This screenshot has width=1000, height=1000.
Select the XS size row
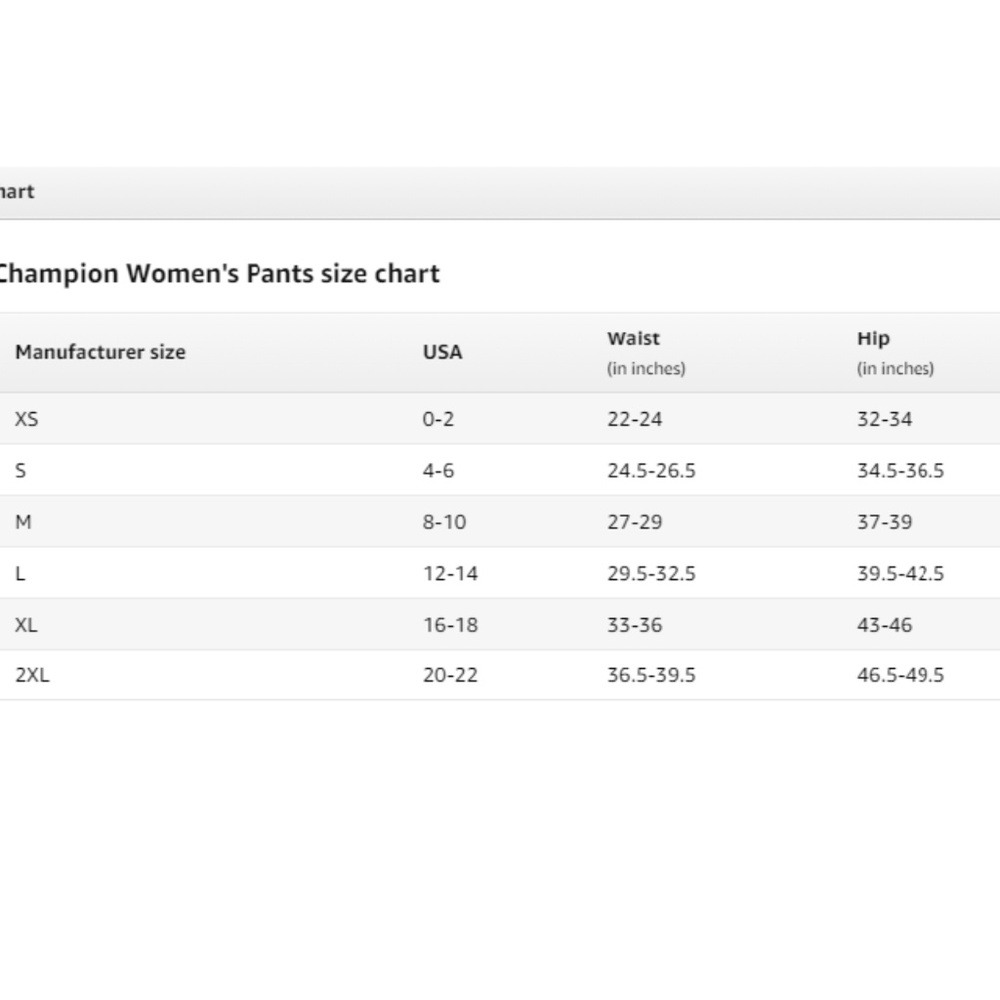click(x=500, y=419)
